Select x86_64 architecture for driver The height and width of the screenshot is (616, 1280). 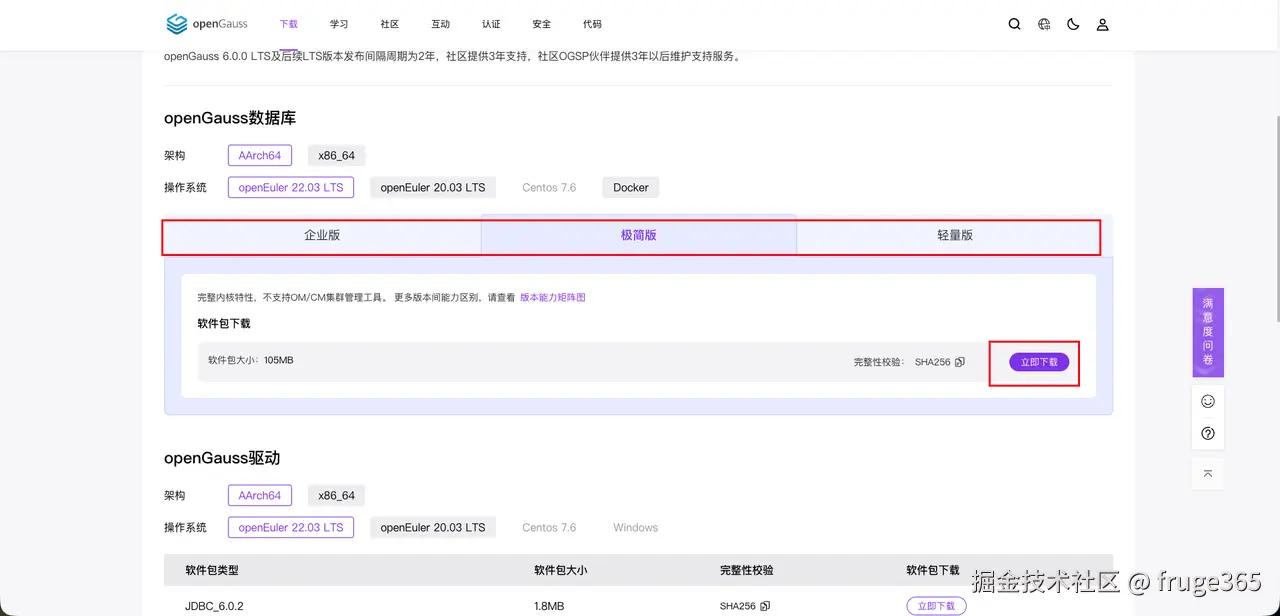tap(337, 495)
